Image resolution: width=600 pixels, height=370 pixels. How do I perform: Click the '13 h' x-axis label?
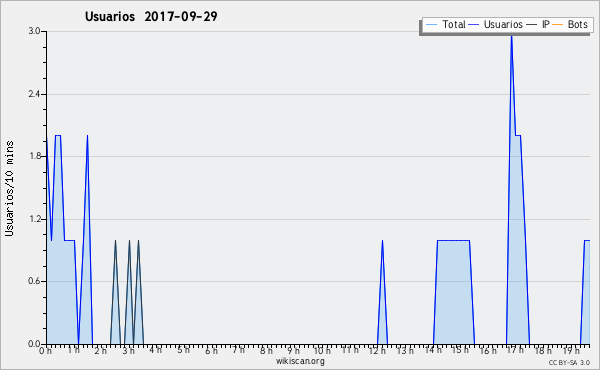point(405,350)
